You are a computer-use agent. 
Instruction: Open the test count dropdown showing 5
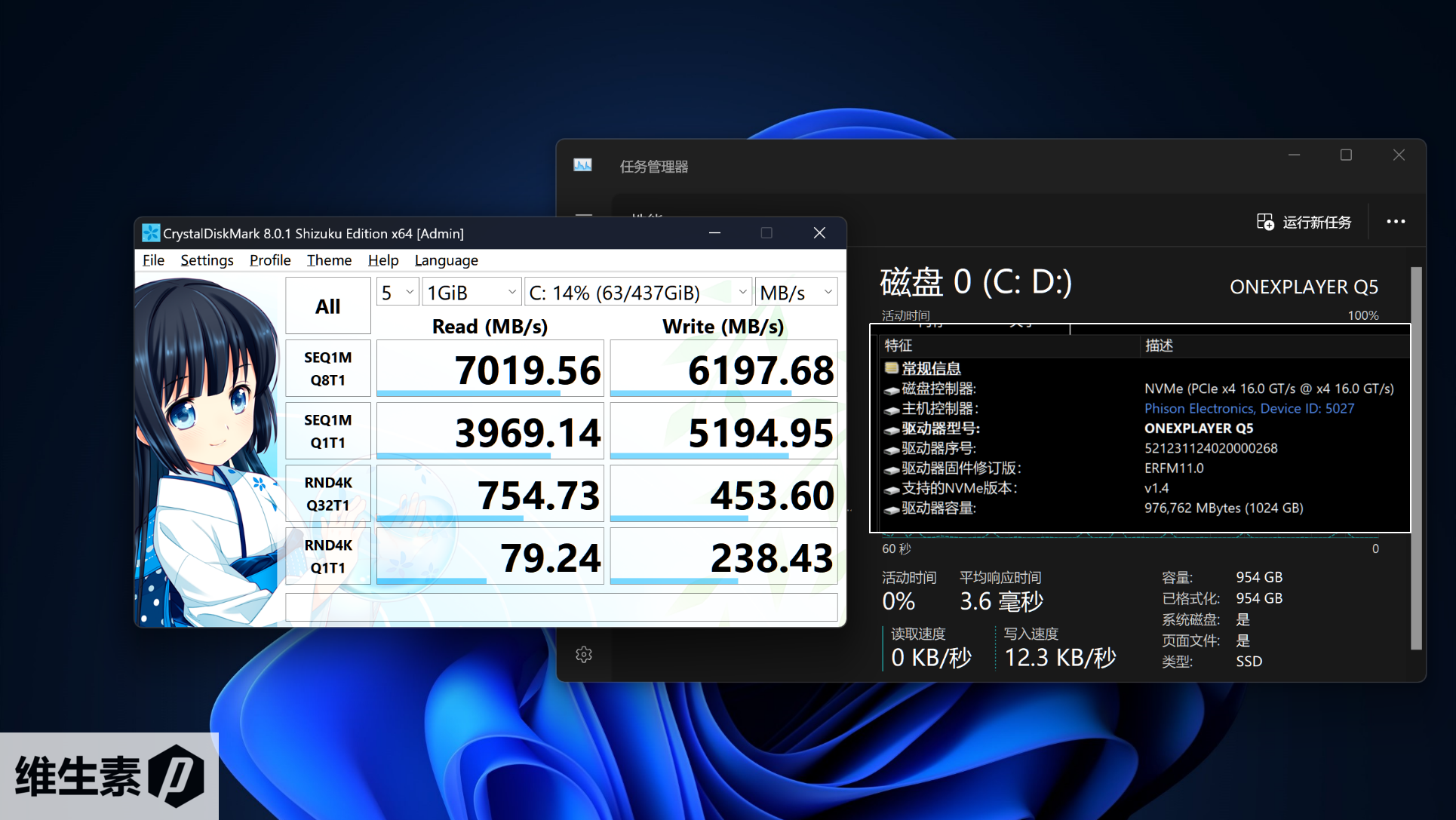coord(398,292)
